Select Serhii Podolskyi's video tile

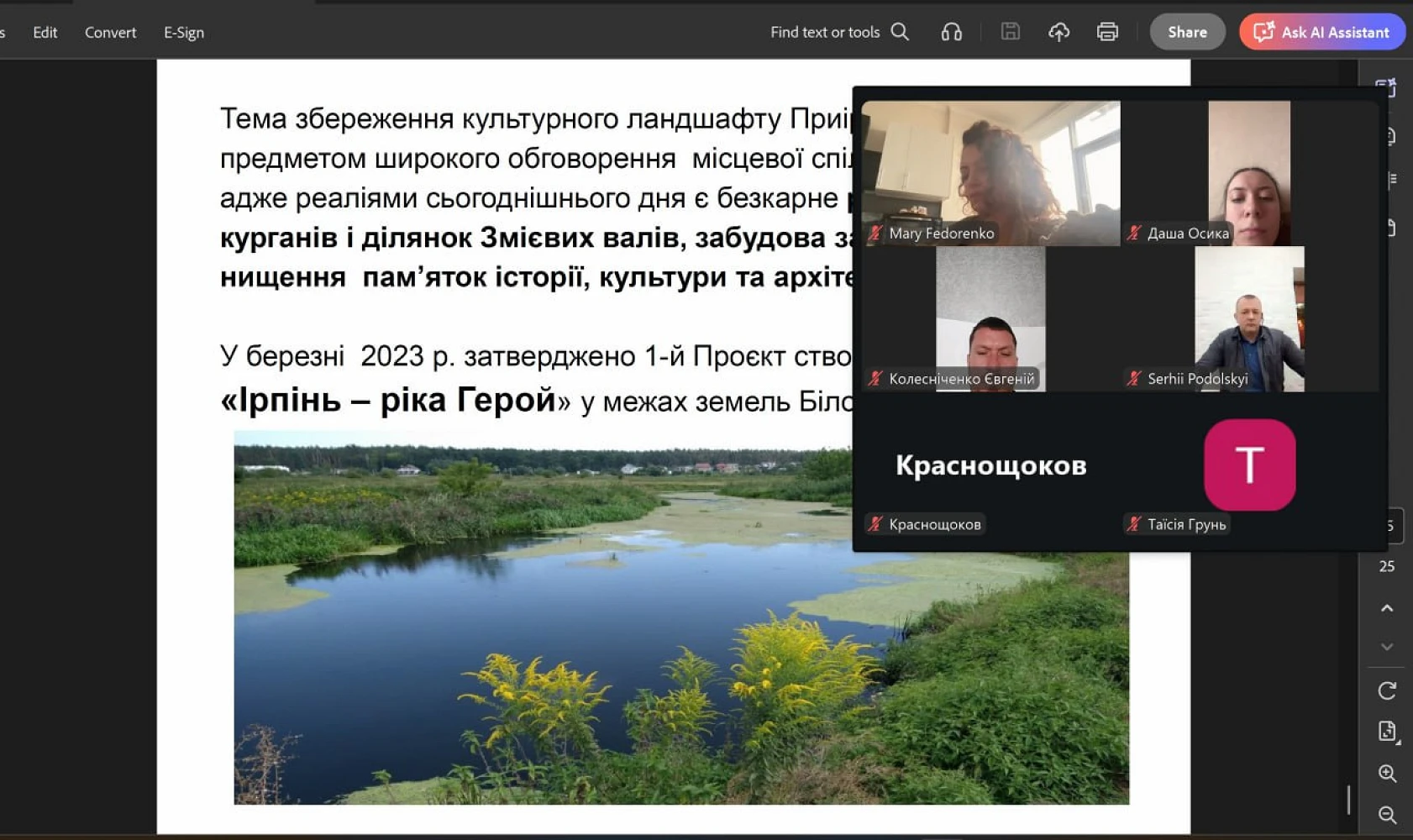1249,319
